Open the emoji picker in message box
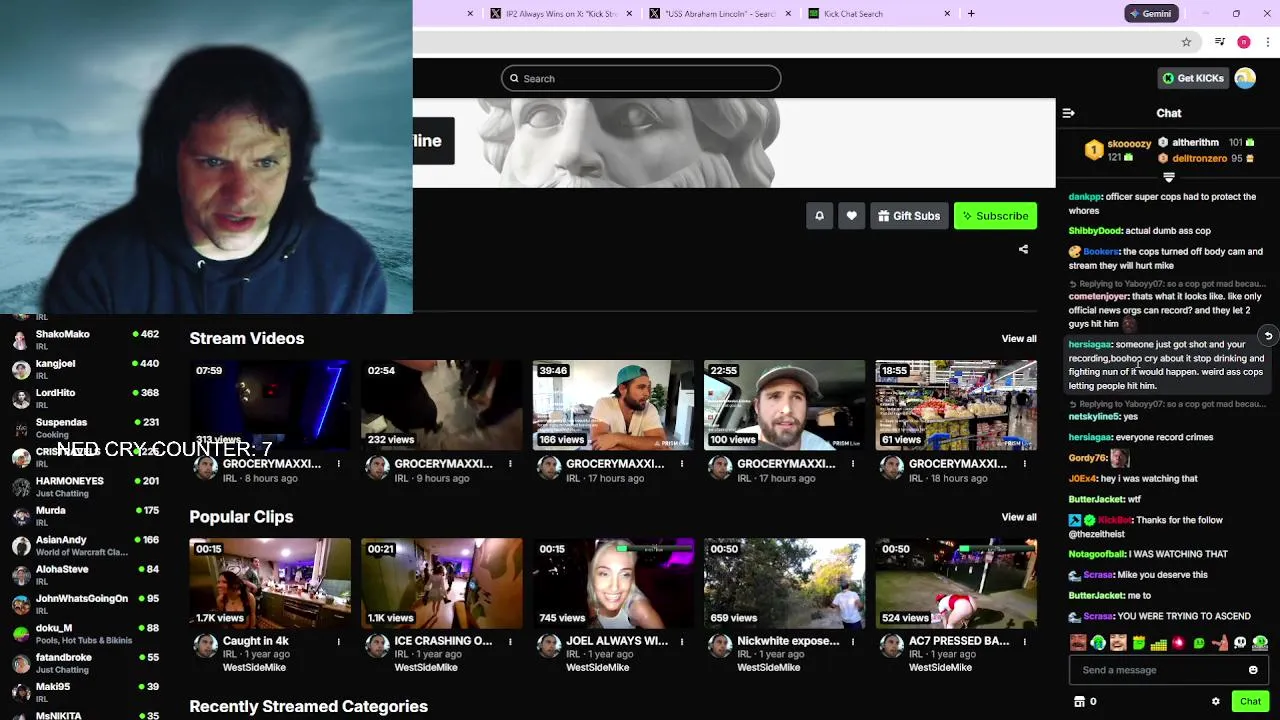The width and height of the screenshot is (1280, 720). (1253, 670)
